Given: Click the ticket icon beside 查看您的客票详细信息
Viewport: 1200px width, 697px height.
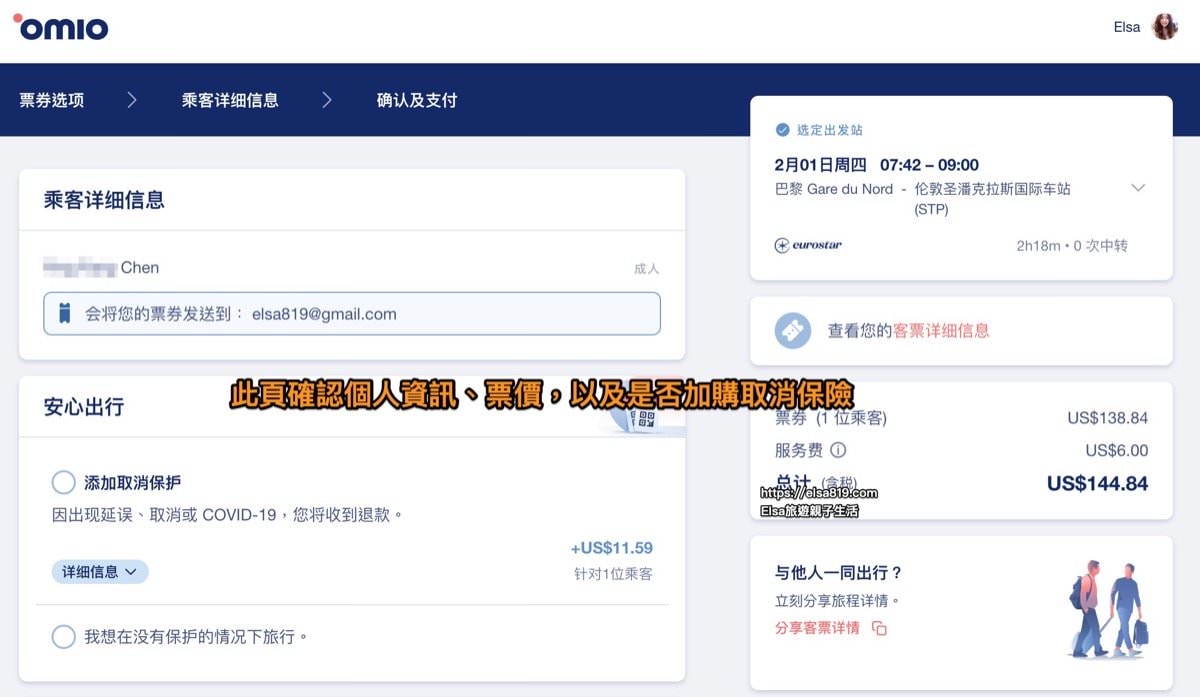Looking at the screenshot, I should pos(793,330).
